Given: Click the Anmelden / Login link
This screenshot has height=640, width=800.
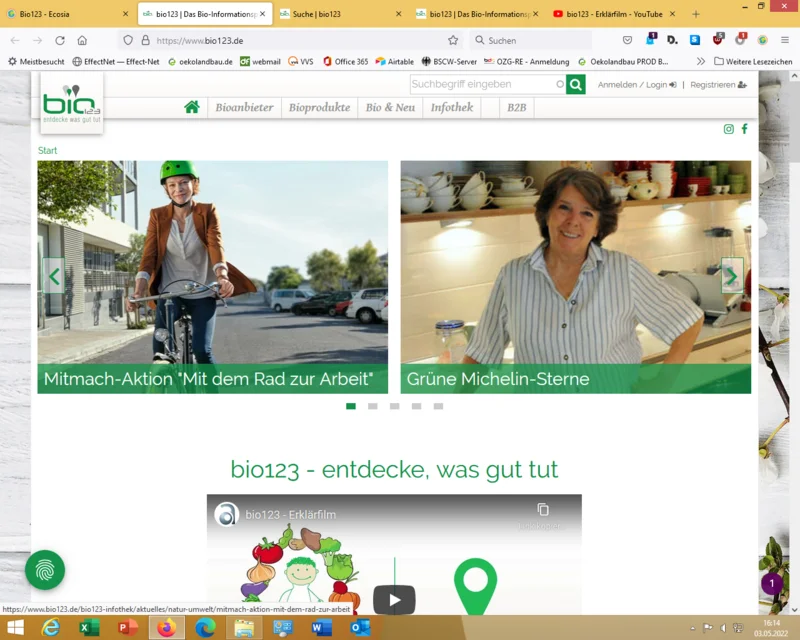Looking at the screenshot, I should point(637,85).
